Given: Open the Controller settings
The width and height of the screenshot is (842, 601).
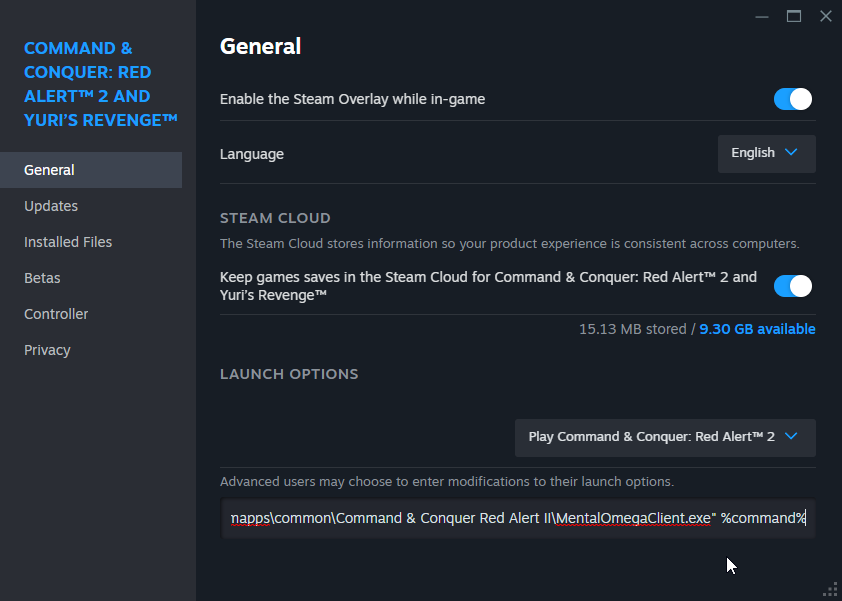Looking at the screenshot, I should click(56, 314).
